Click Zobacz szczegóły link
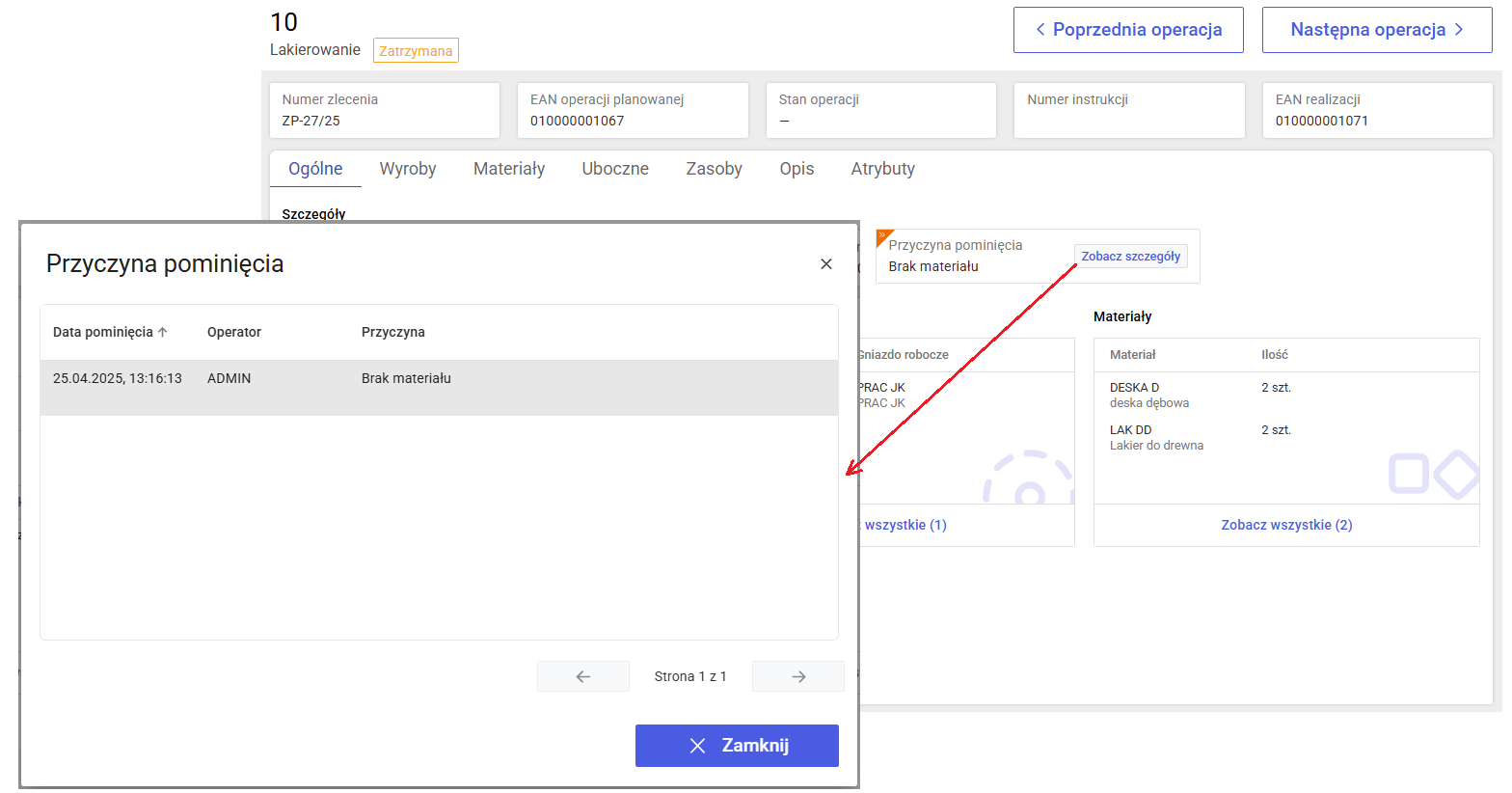 tap(1130, 257)
